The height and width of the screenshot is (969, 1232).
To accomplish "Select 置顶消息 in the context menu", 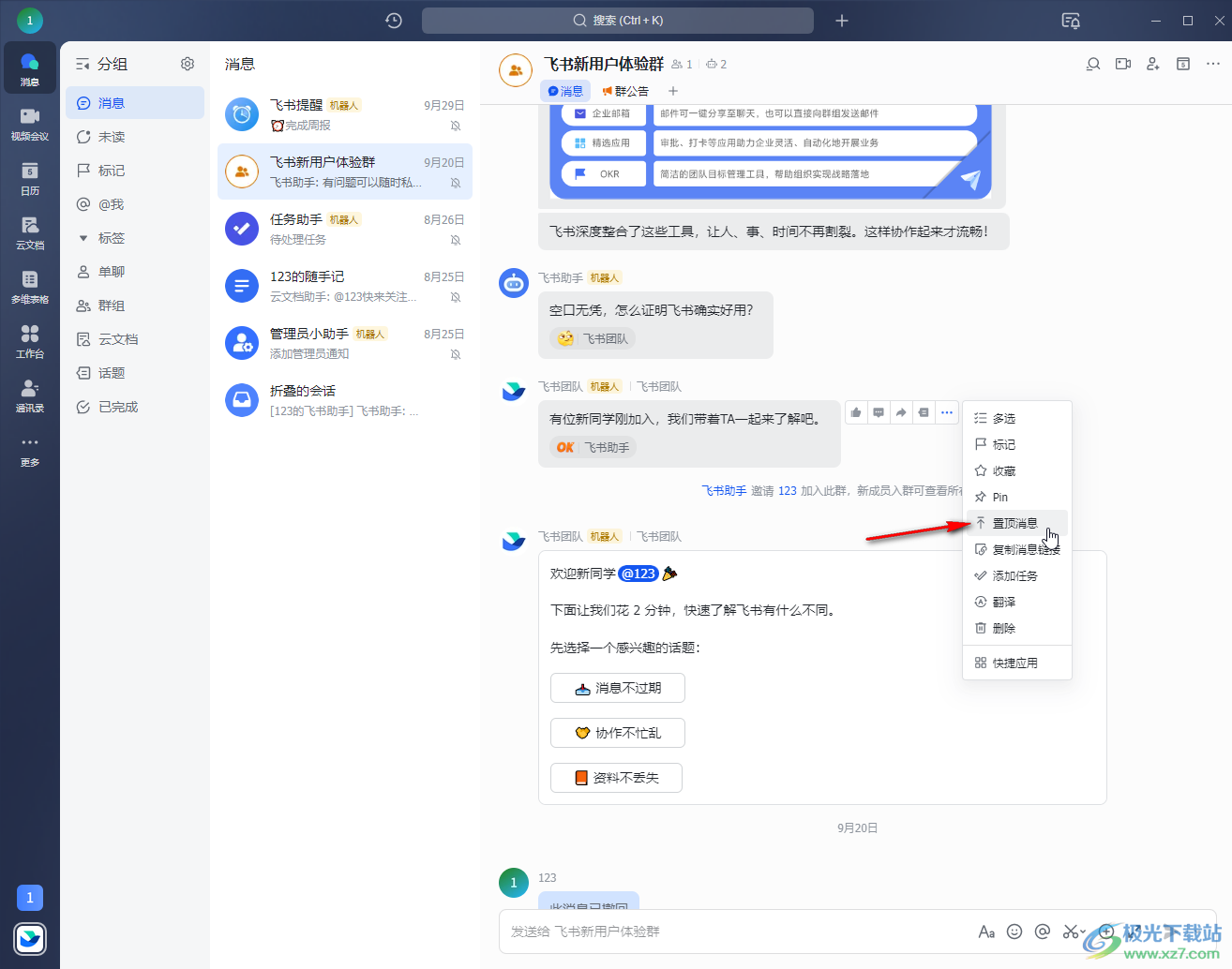I will [1017, 523].
